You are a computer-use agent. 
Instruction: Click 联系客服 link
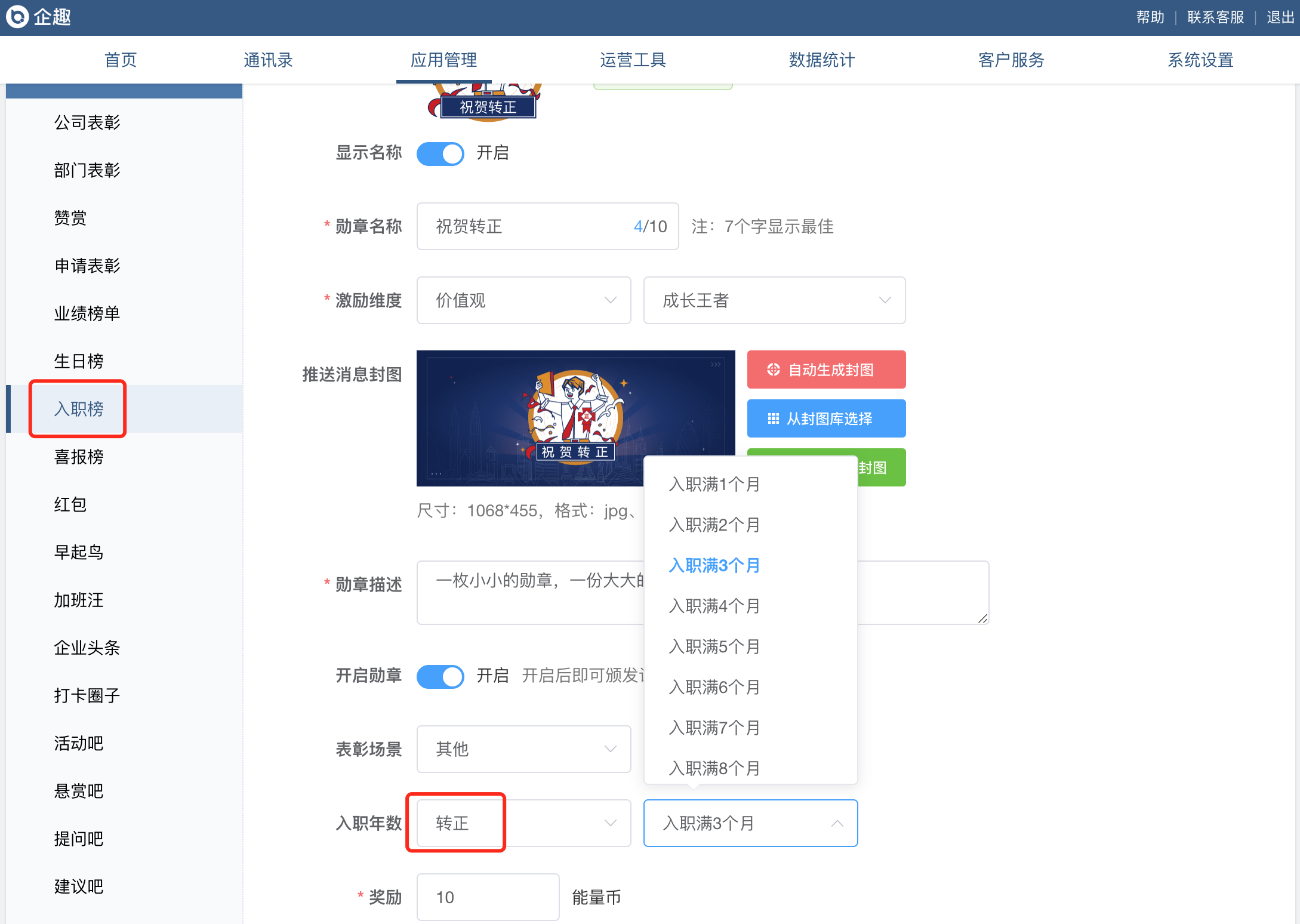(1215, 17)
